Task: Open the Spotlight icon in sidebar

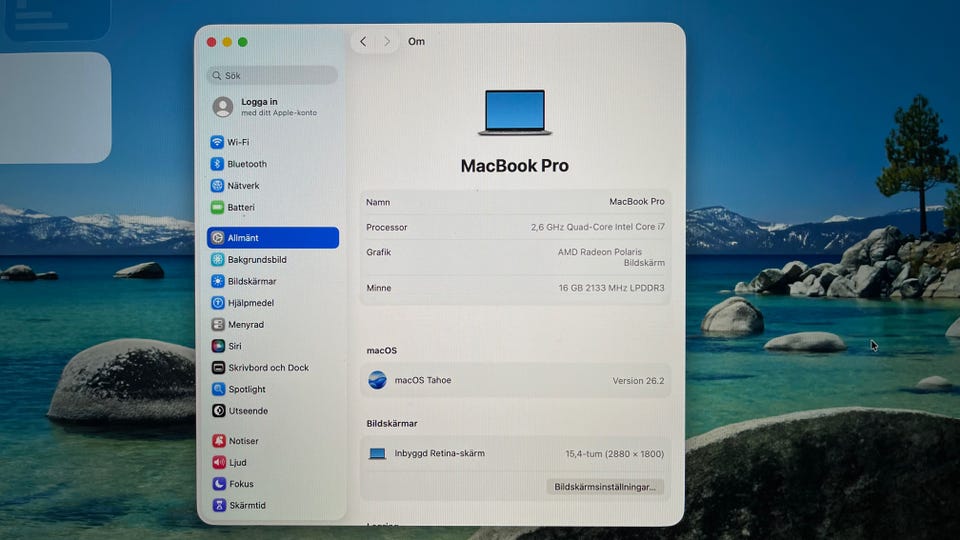Action: [219, 389]
